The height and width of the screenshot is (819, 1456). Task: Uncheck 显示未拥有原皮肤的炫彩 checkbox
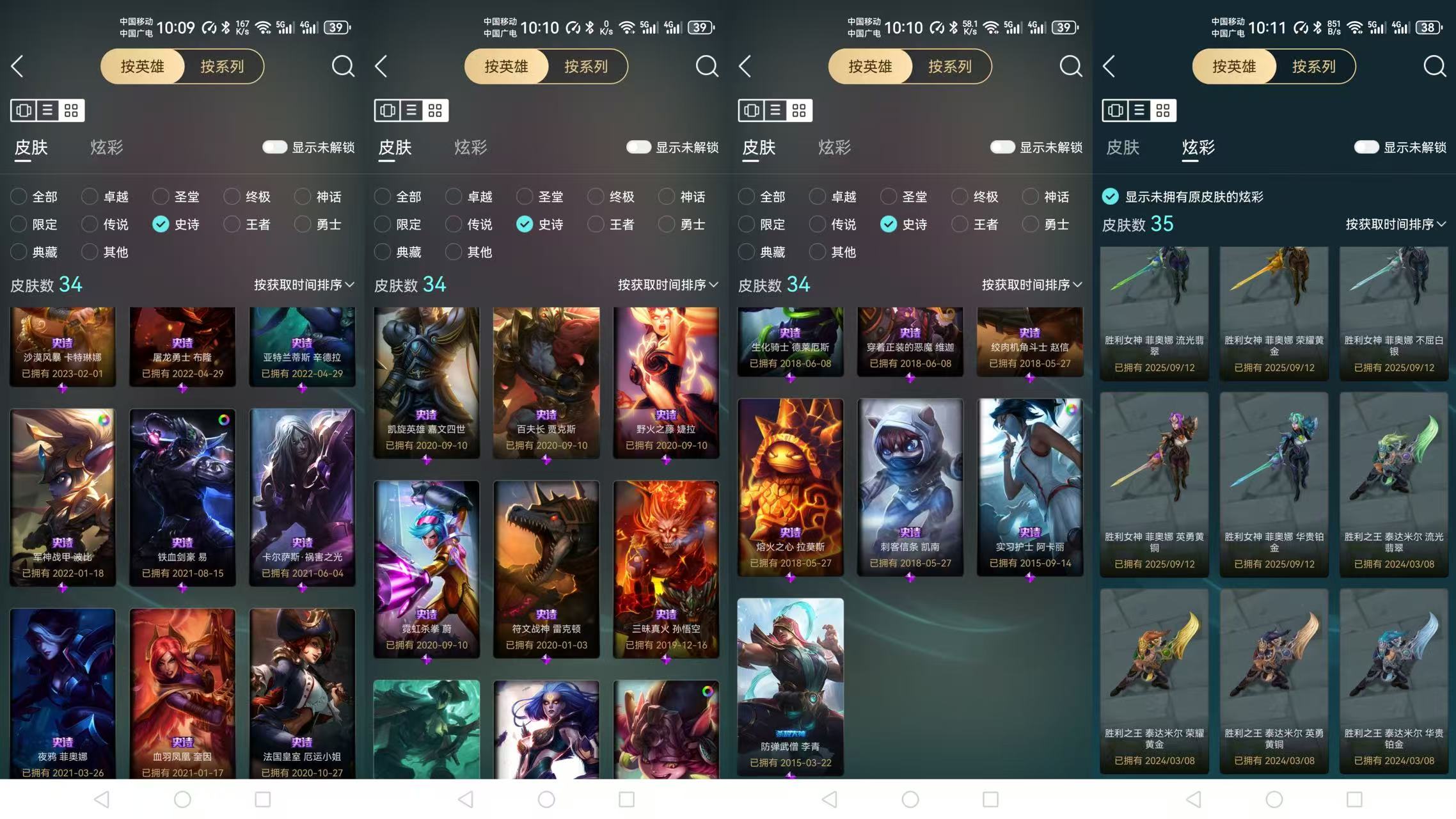tap(1111, 196)
